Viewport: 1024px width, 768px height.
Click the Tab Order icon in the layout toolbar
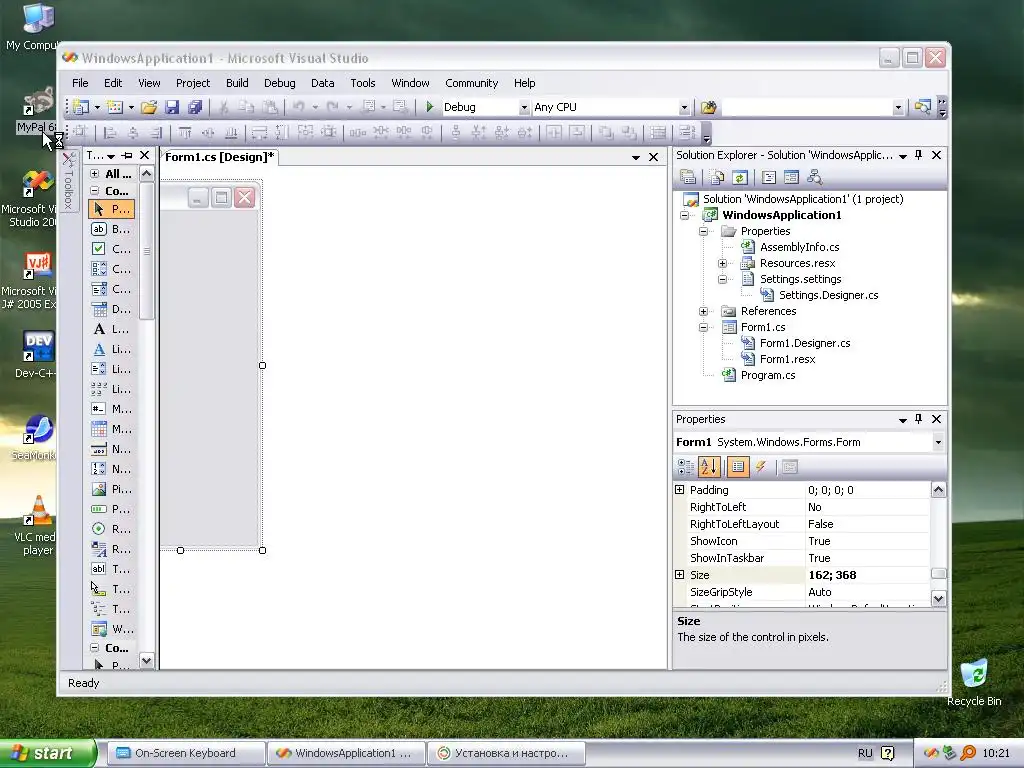click(x=686, y=133)
